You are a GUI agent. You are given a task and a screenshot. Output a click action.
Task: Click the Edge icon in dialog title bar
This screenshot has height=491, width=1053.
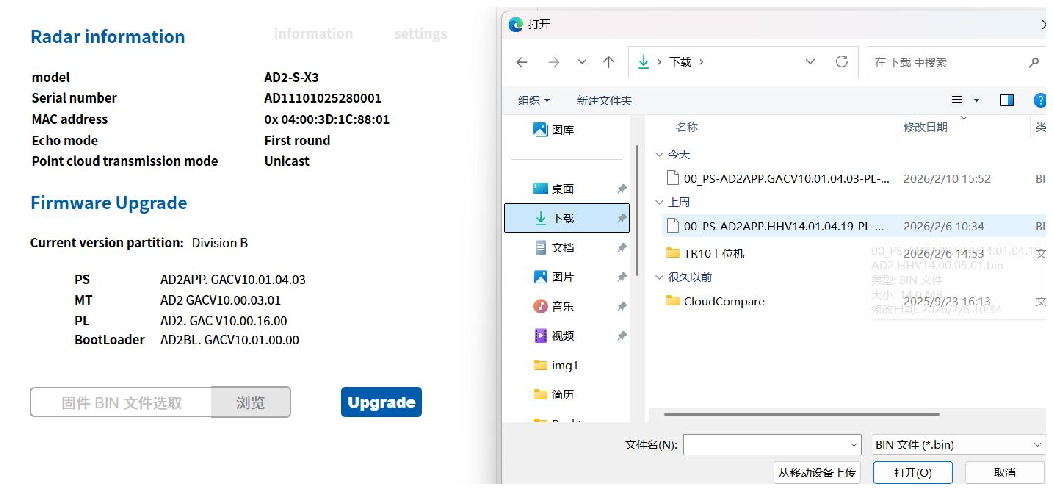516,24
